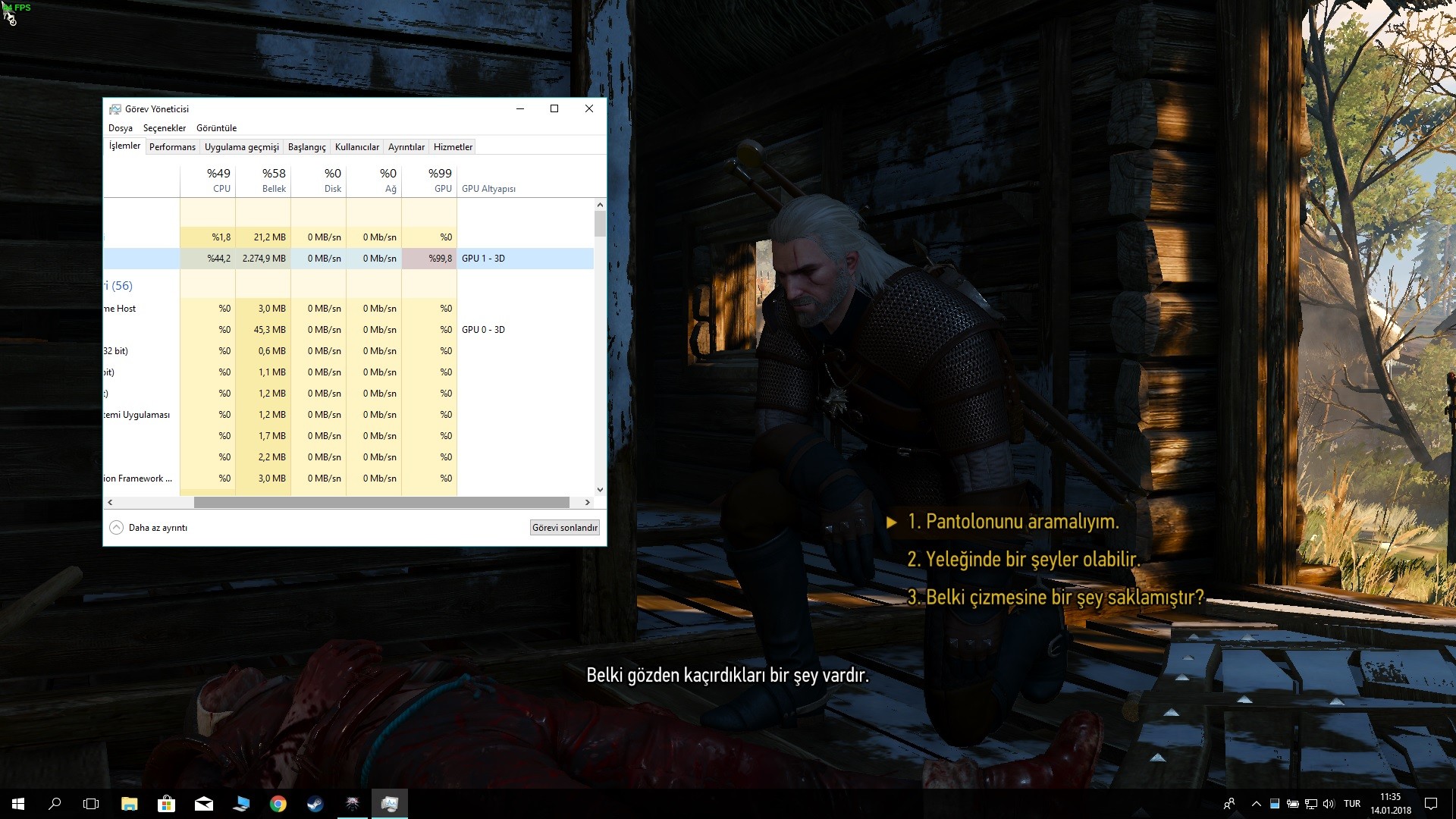Screen dimensions: 1456x819
Task: Click the GPU 1 - 3D process row
Action: (350, 258)
